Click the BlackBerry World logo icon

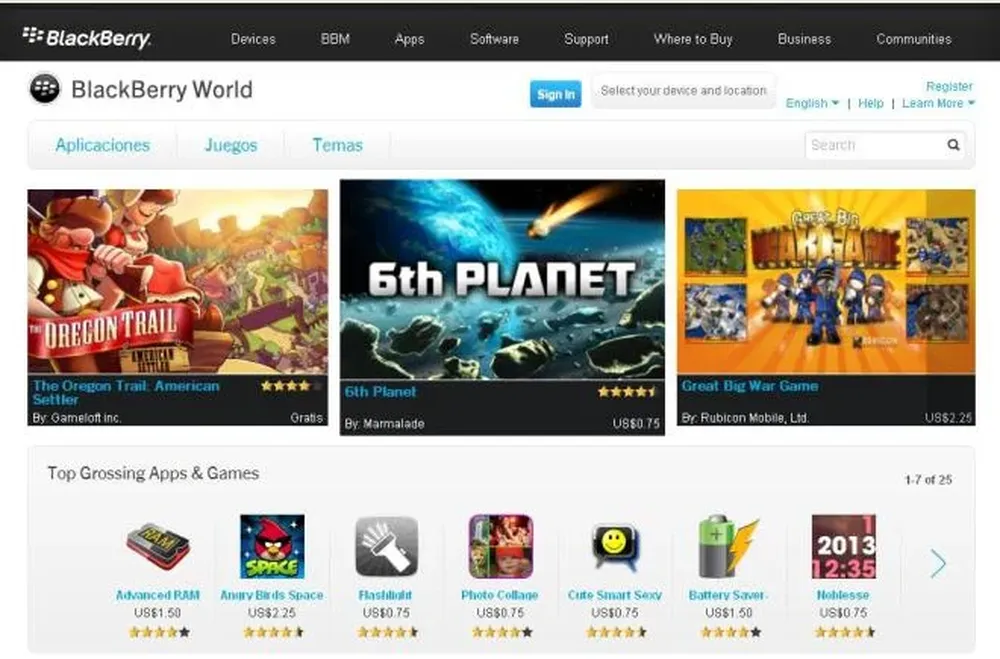click(45, 89)
